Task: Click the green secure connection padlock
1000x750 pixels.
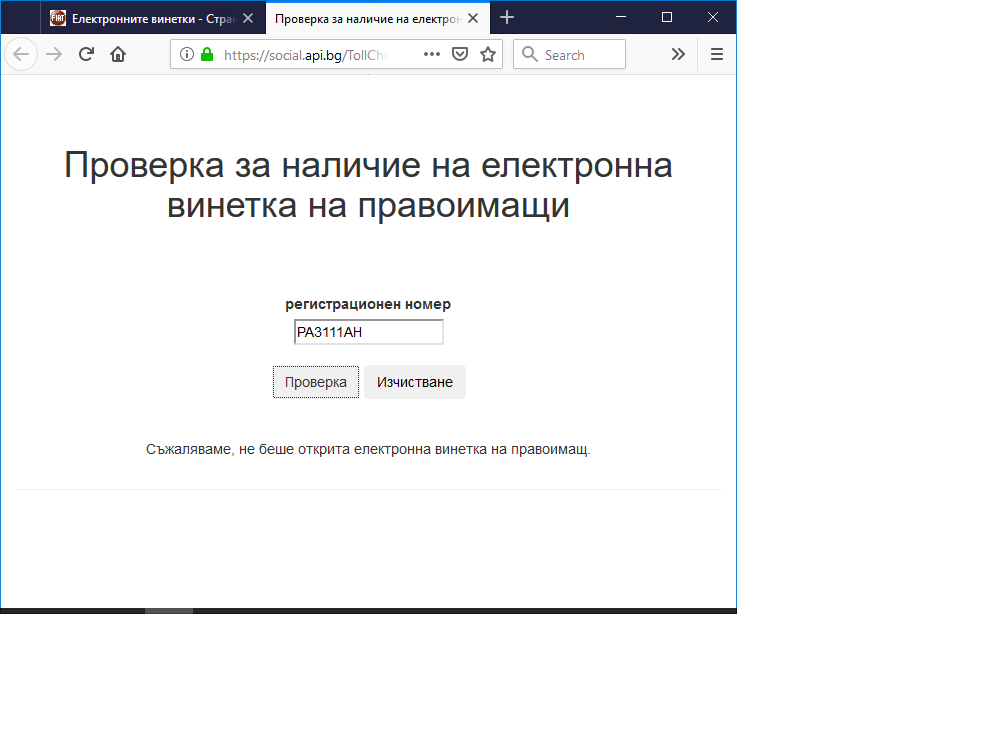Action: coord(207,55)
